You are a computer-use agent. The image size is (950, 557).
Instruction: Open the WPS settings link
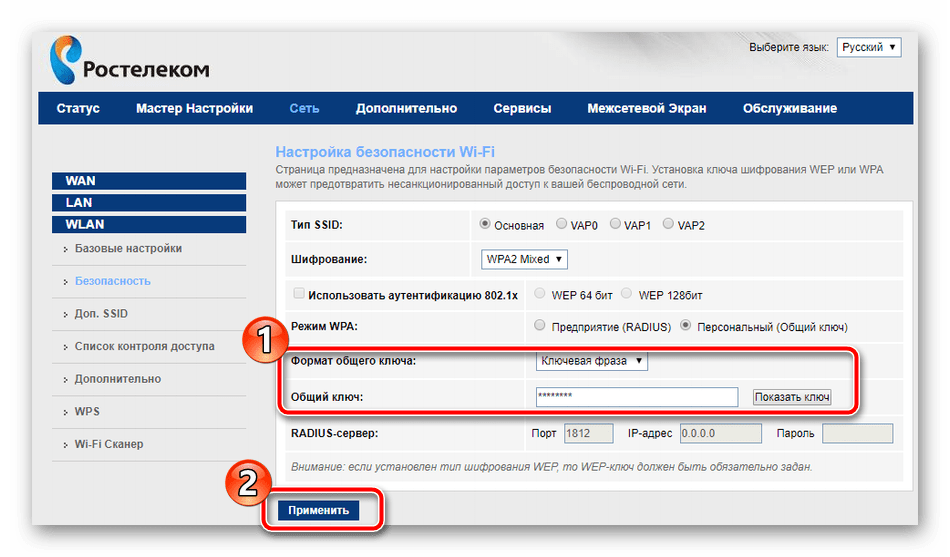(x=87, y=412)
